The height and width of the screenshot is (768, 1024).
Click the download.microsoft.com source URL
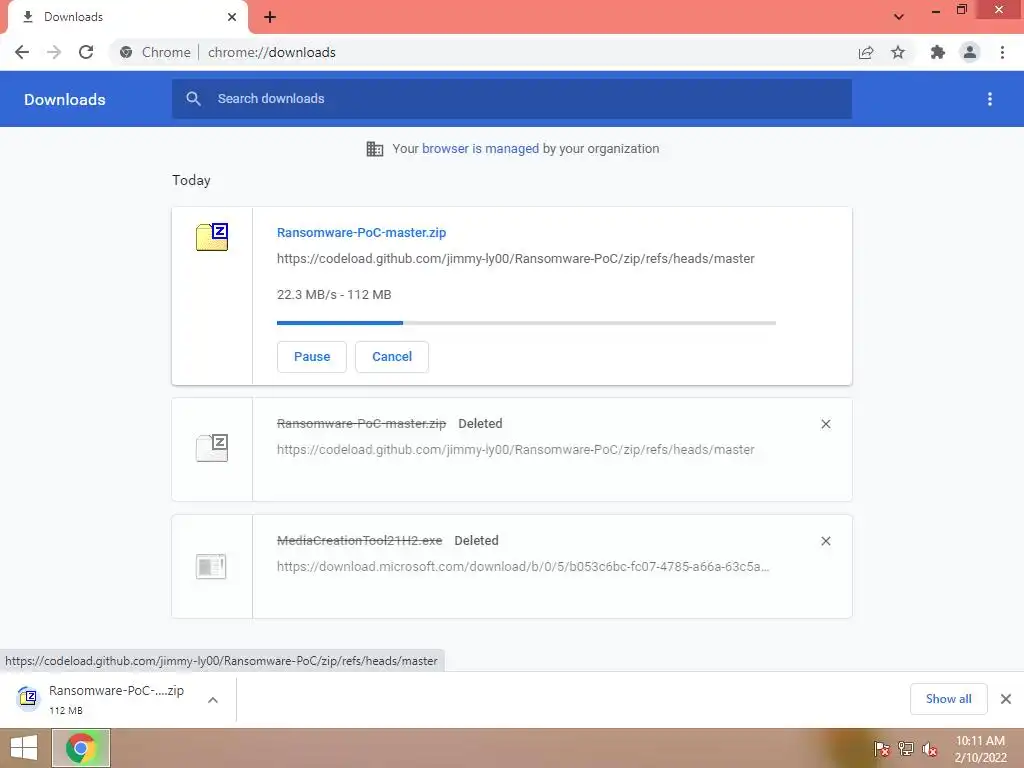pos(523,567)
